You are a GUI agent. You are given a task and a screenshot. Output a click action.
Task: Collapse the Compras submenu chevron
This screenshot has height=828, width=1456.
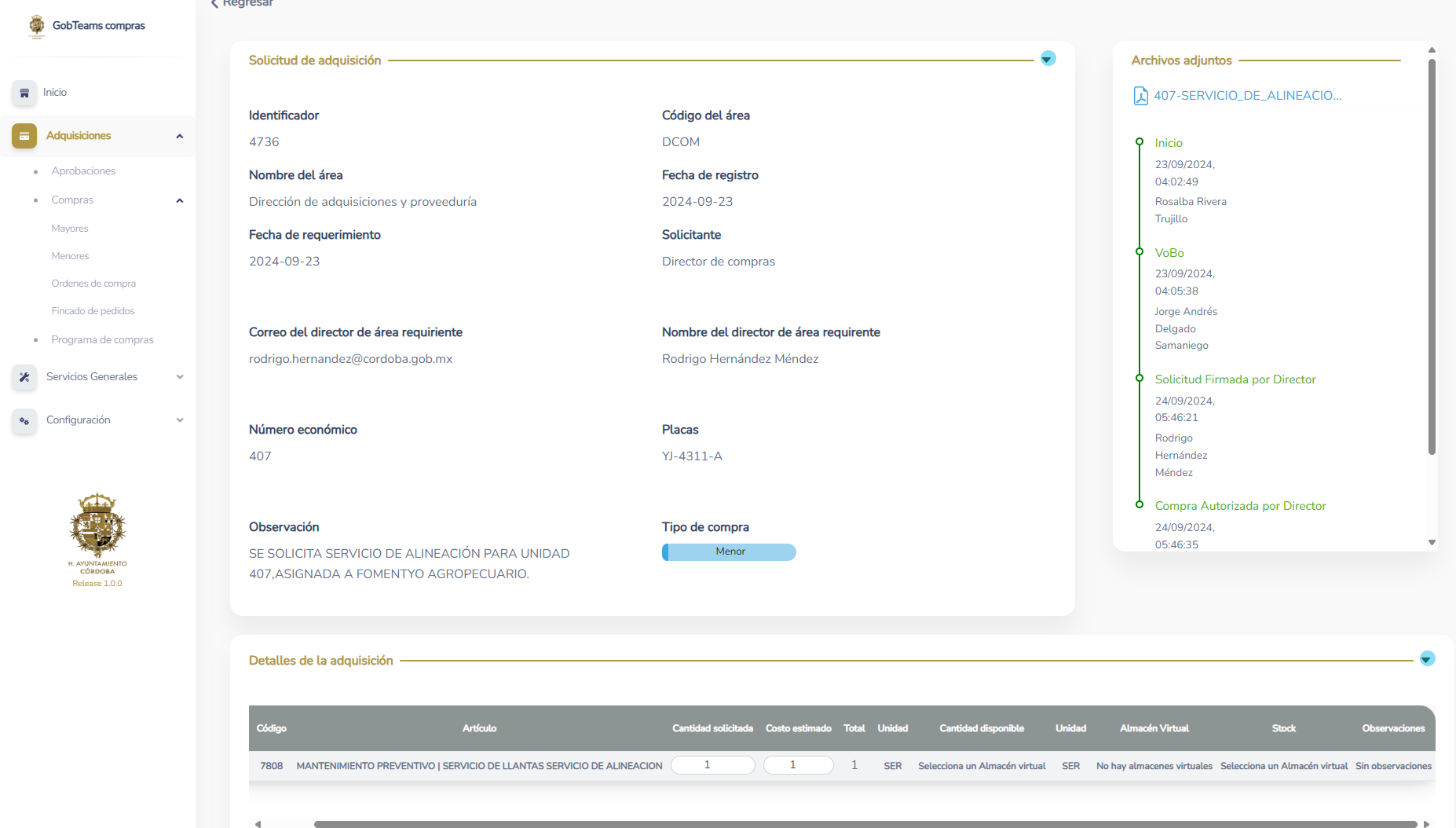click(180, 200)
